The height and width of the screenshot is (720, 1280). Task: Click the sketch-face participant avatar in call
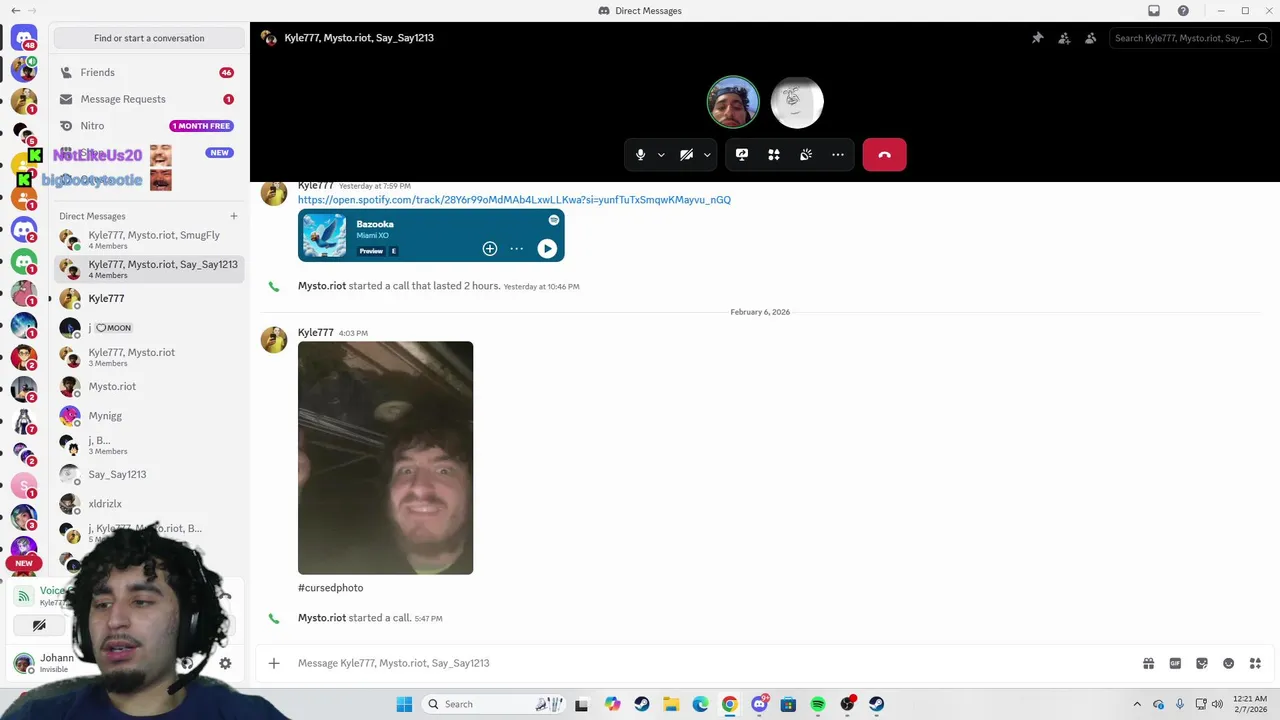pyautogui.click(x=797, y=102)
